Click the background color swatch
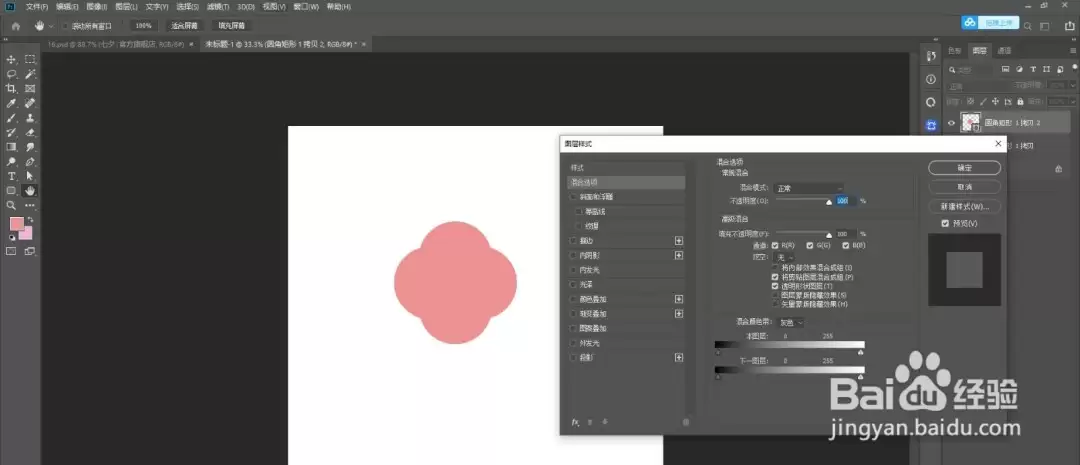The width and height of the screenshot is (1080, 465). pos(25,233)
